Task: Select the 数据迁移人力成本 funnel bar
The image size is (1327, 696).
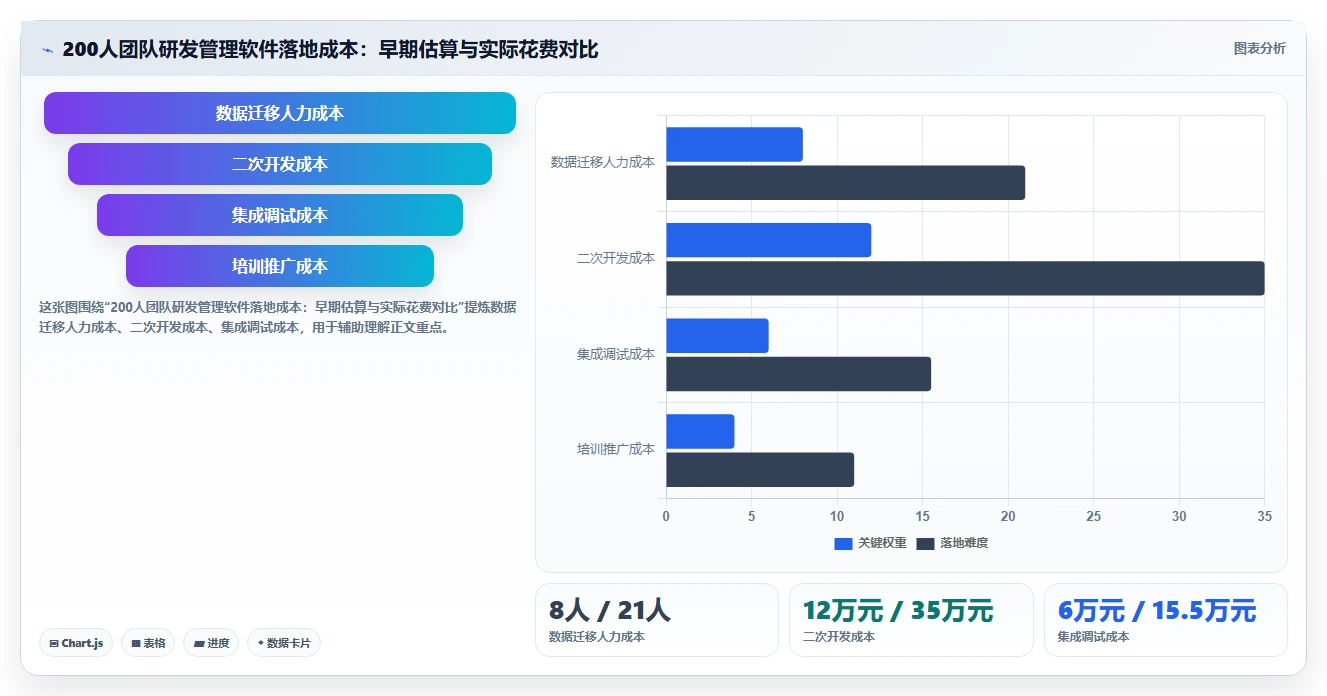Action: (280, 113)
